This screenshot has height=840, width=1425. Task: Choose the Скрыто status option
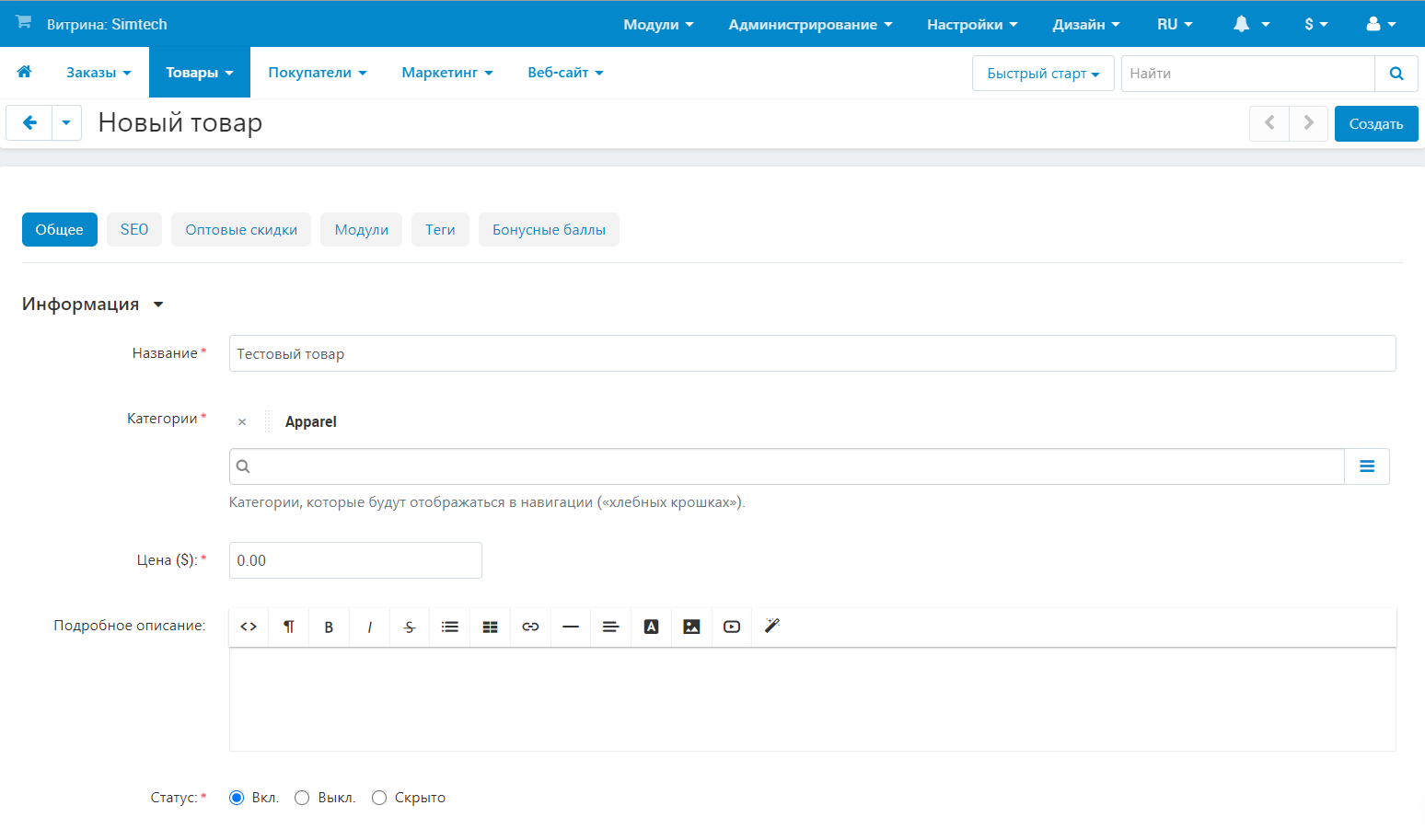point(379,798)
